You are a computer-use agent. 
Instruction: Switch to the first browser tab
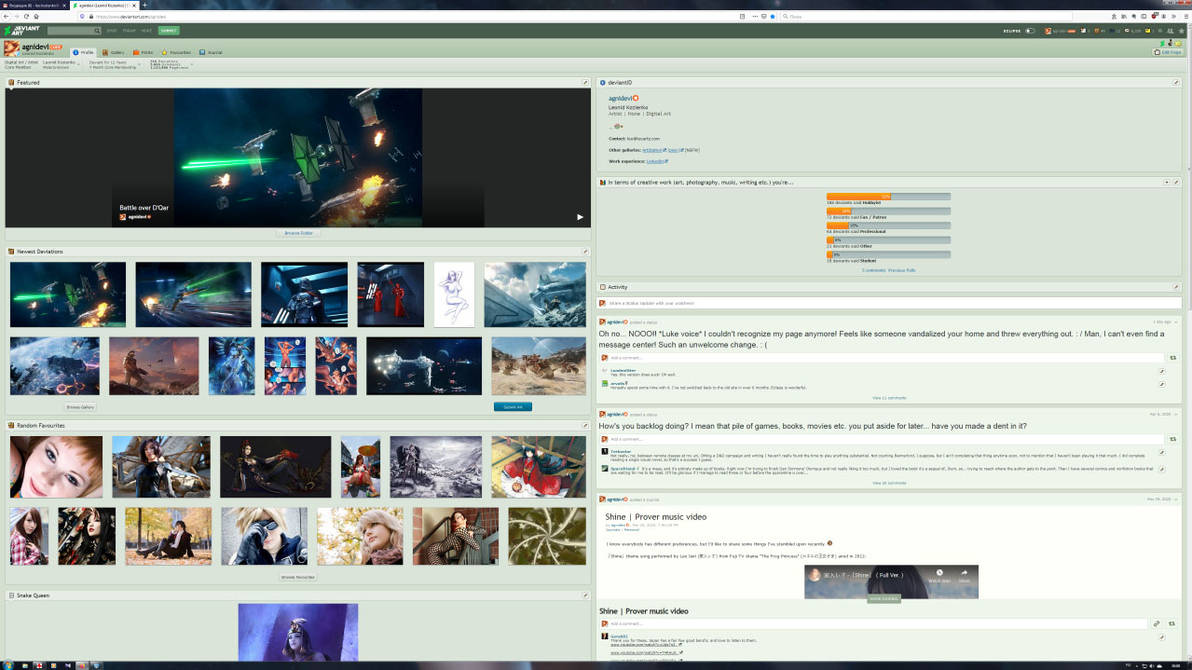pos(34,5)
